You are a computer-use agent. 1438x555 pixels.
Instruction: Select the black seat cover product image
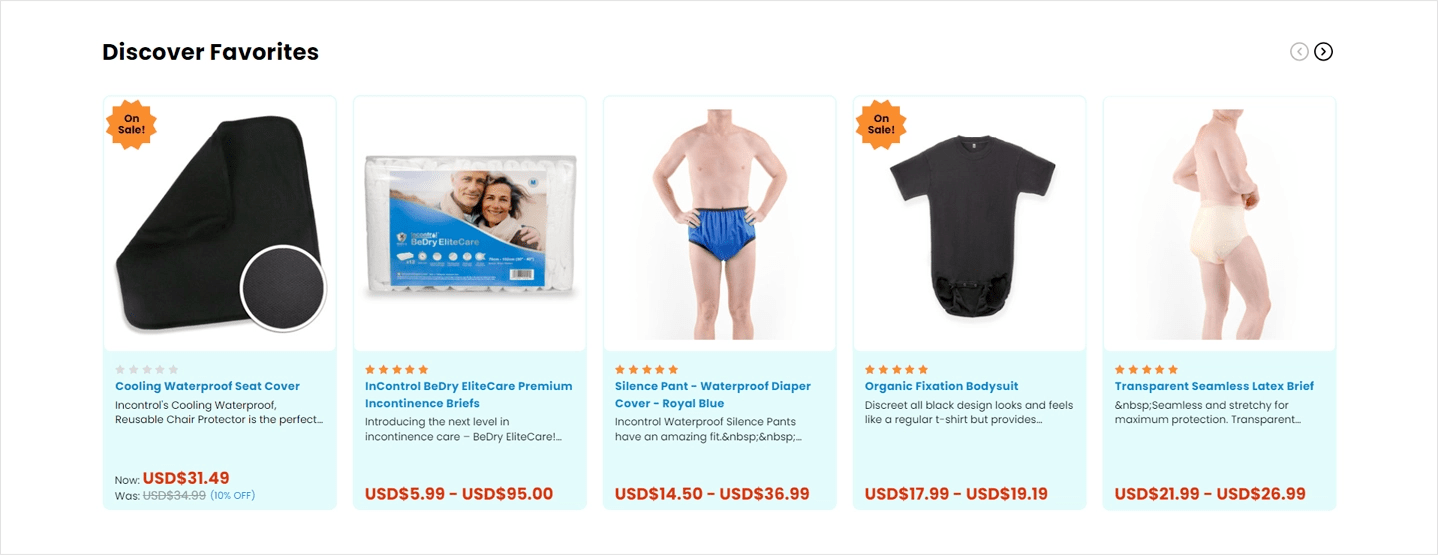click(220, 224)
